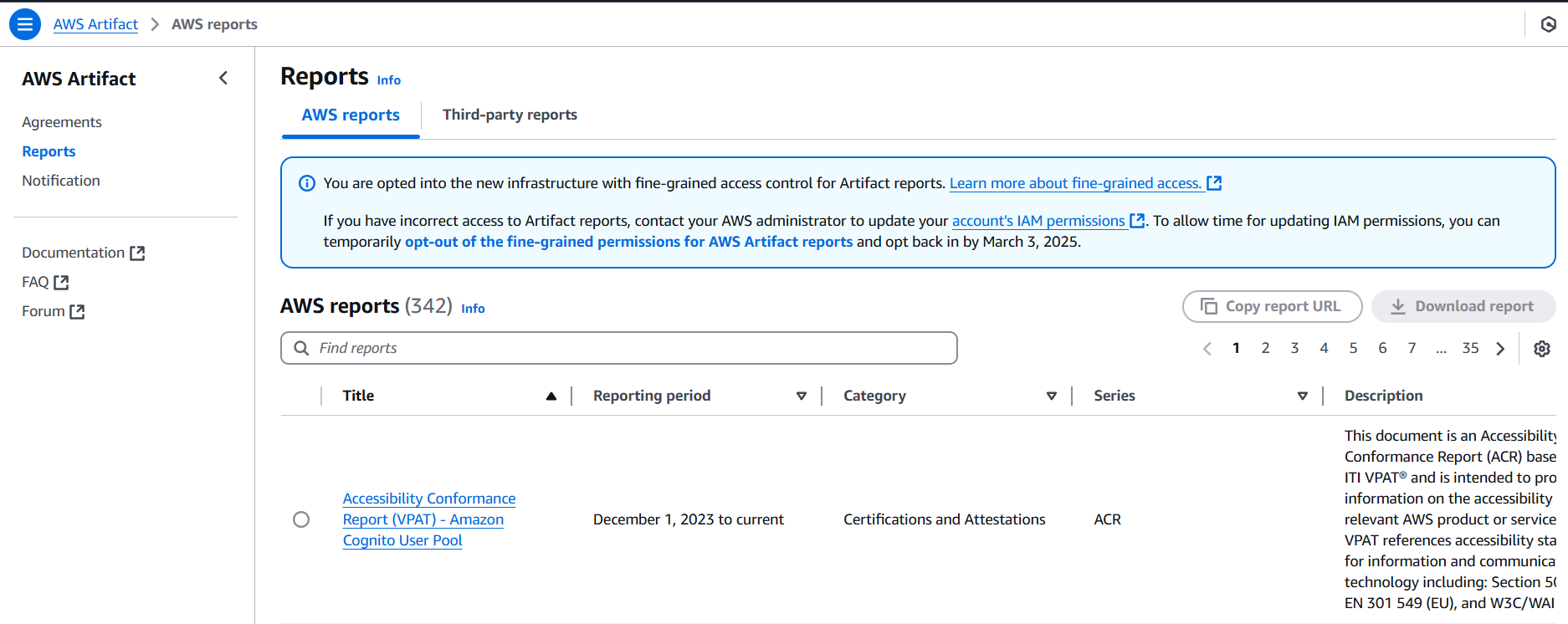Select the Accessibility Conformance Report radio button
The width and height of the screenshot is (1568, 624).
pos(301,519)
